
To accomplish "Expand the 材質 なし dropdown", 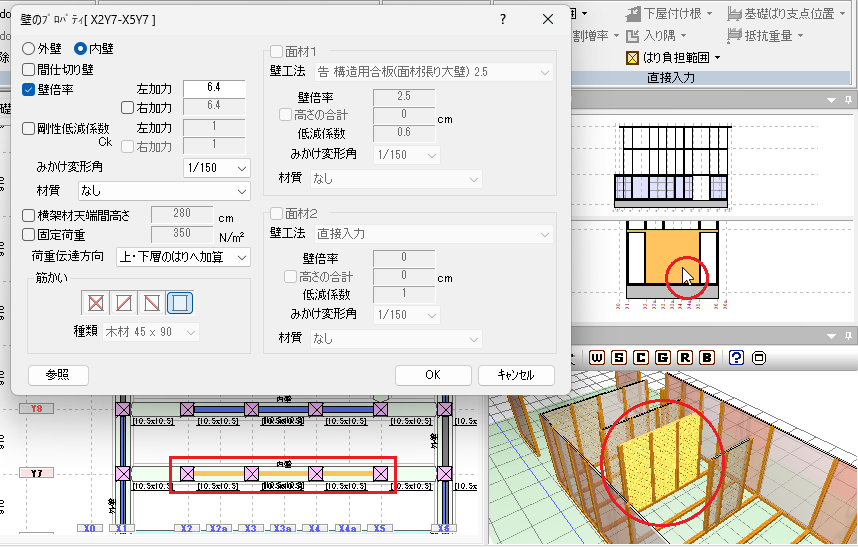I will pos(163,190).
